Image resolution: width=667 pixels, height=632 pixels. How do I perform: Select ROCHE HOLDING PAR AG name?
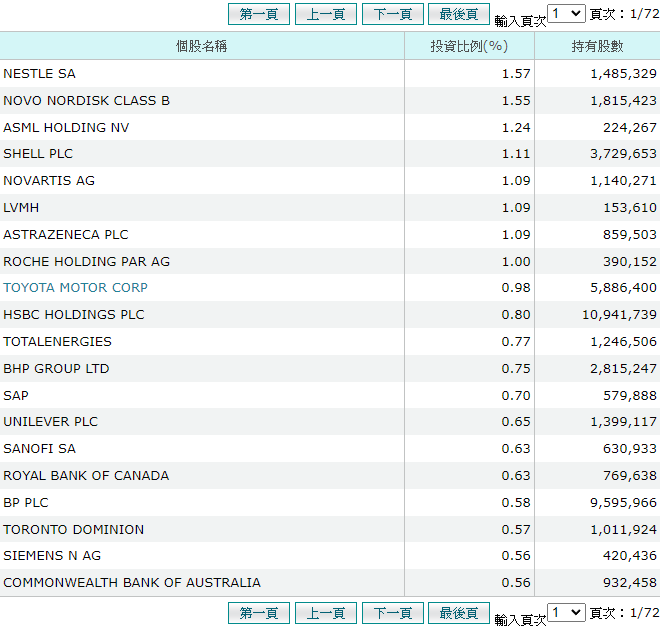(x=86, y=261)
